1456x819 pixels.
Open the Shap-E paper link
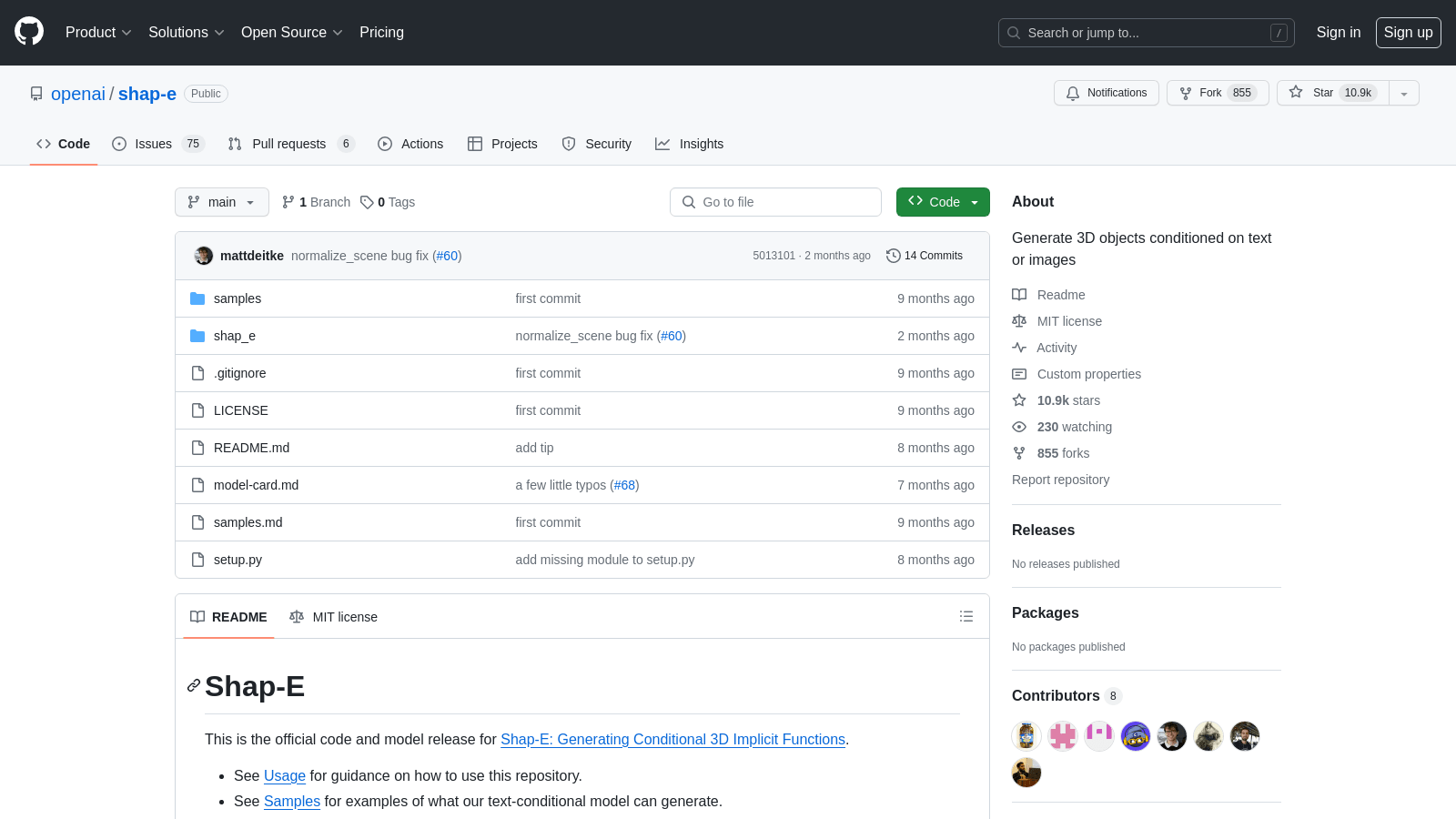(x=672, y=739)
